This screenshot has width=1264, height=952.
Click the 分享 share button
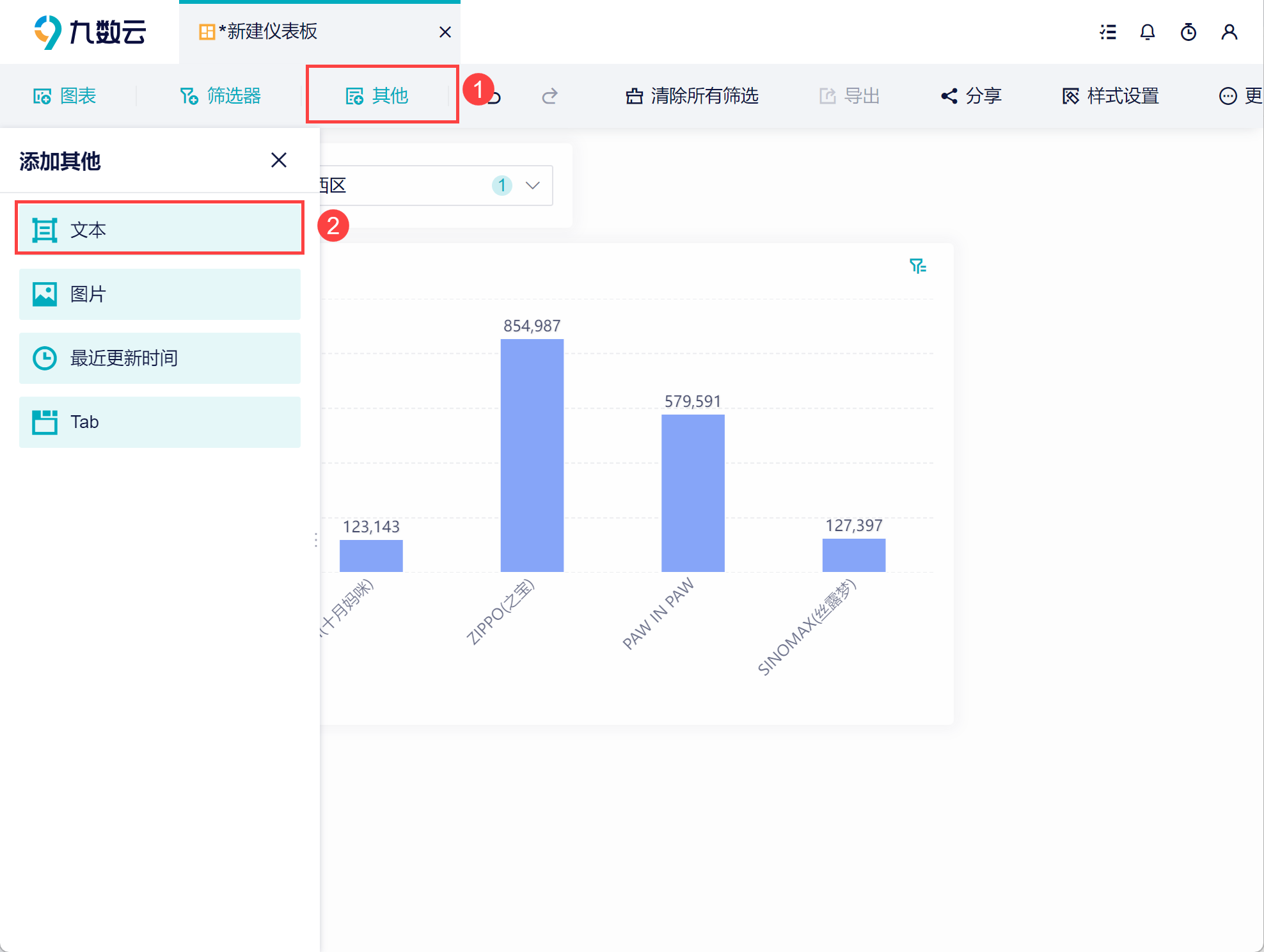pos(971,96)
